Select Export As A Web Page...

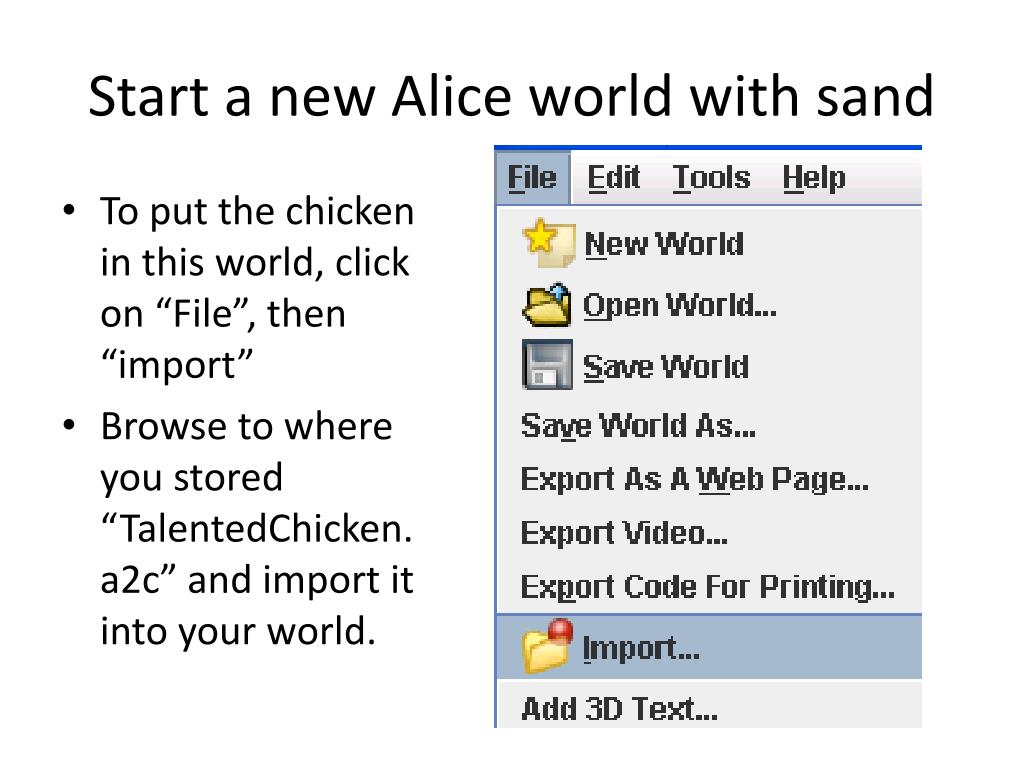point(694,479)
